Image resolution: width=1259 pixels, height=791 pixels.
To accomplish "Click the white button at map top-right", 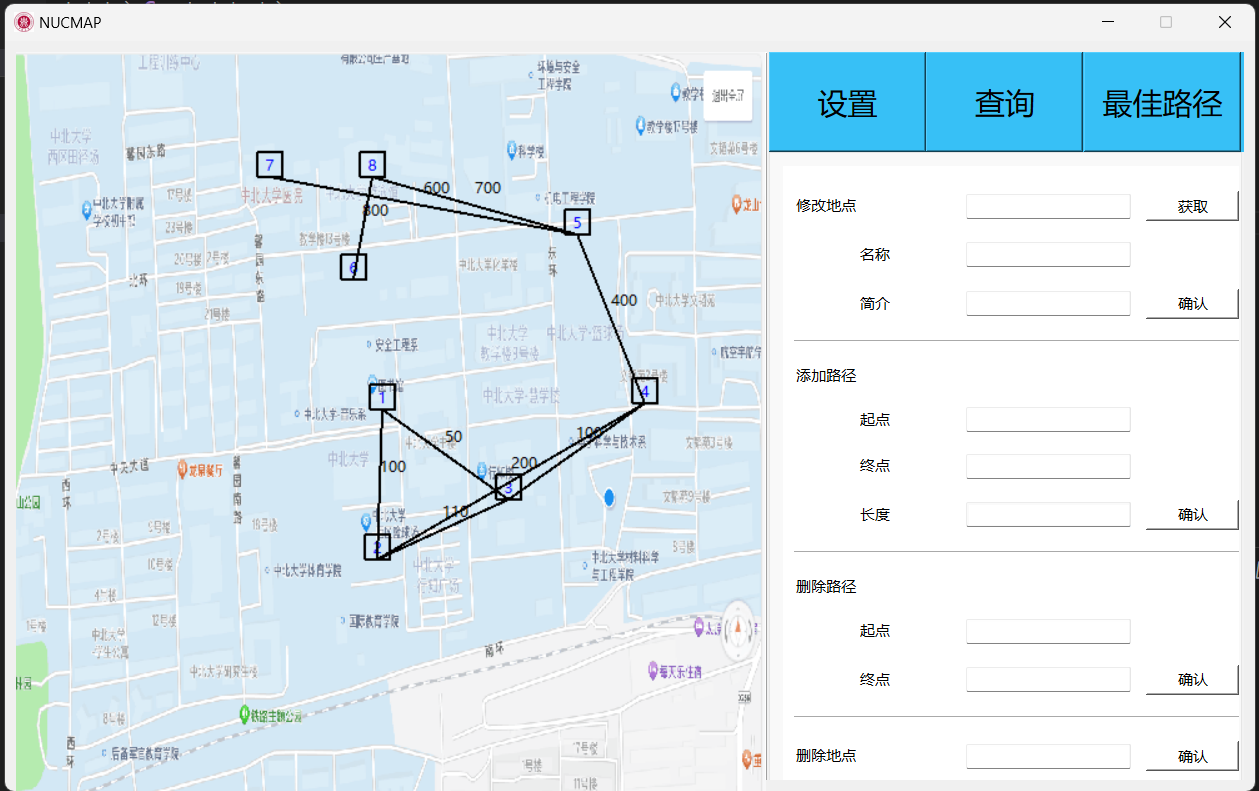I will pyautogui.click(x=727, y=96).
